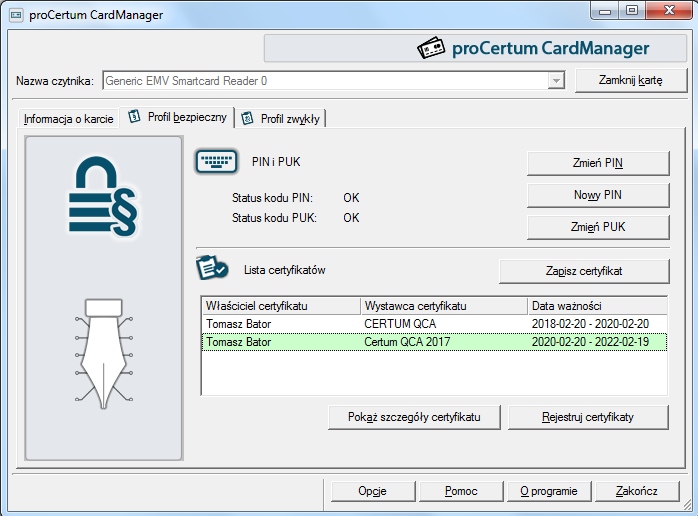Click the card logo next to proCertum CardManager
This screenshot has width=698, height=516.
(431, 48)
